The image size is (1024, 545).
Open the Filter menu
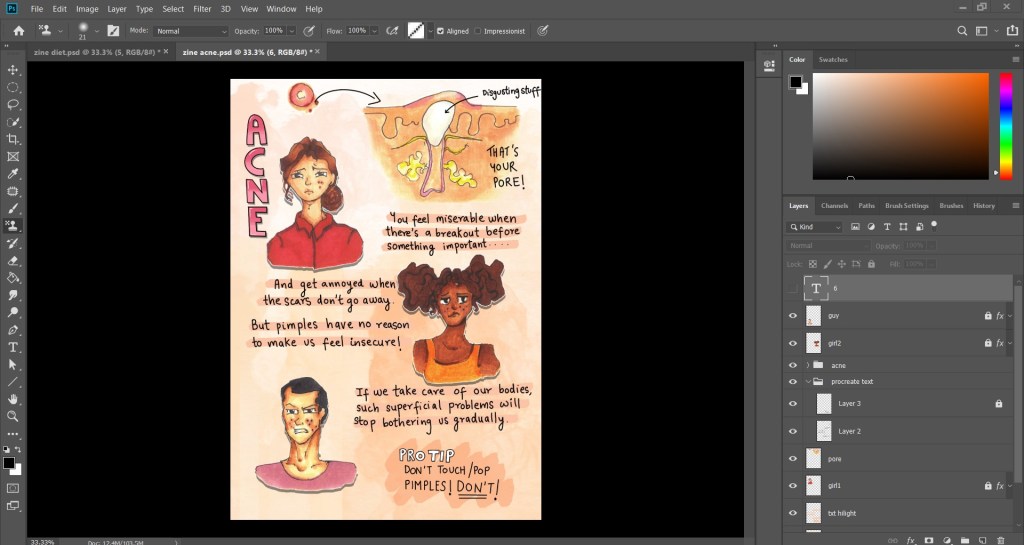point(202,9)
